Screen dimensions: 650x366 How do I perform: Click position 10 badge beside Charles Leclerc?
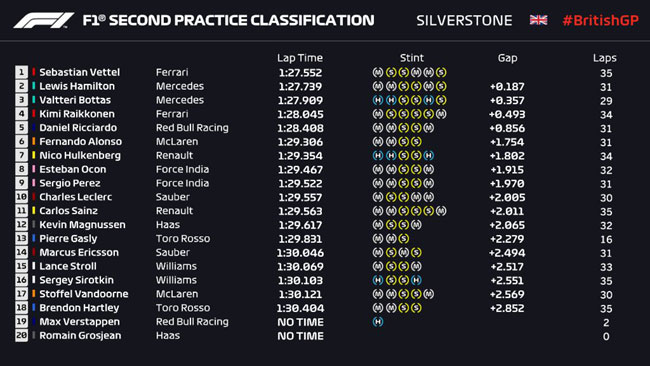click(22, 197)
